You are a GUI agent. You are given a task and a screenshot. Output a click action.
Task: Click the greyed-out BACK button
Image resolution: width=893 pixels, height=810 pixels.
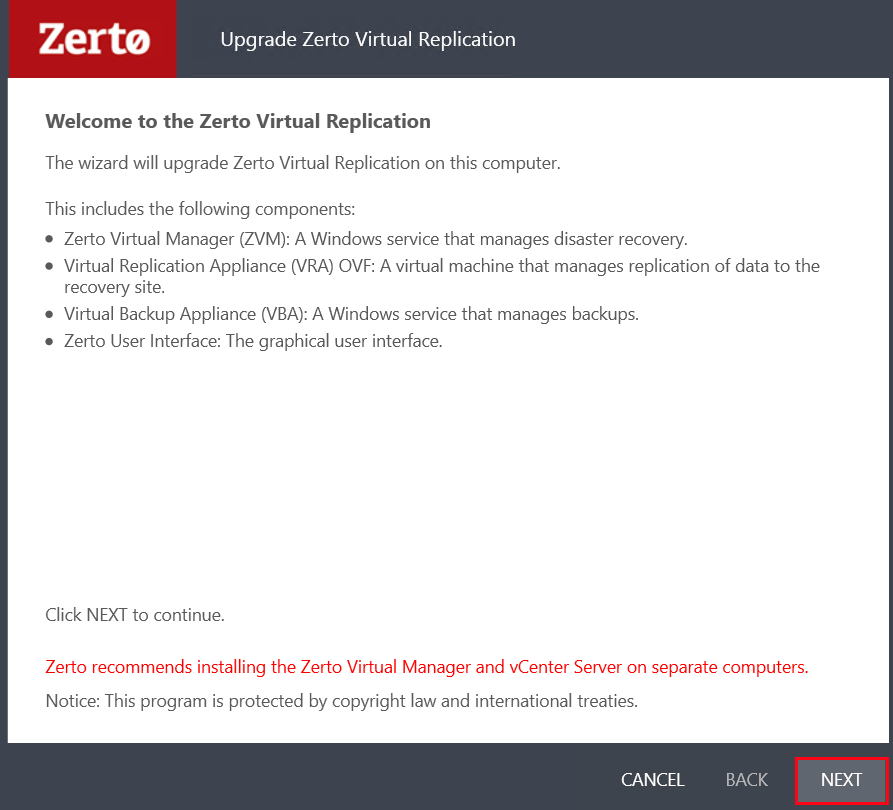pos(747,780)
